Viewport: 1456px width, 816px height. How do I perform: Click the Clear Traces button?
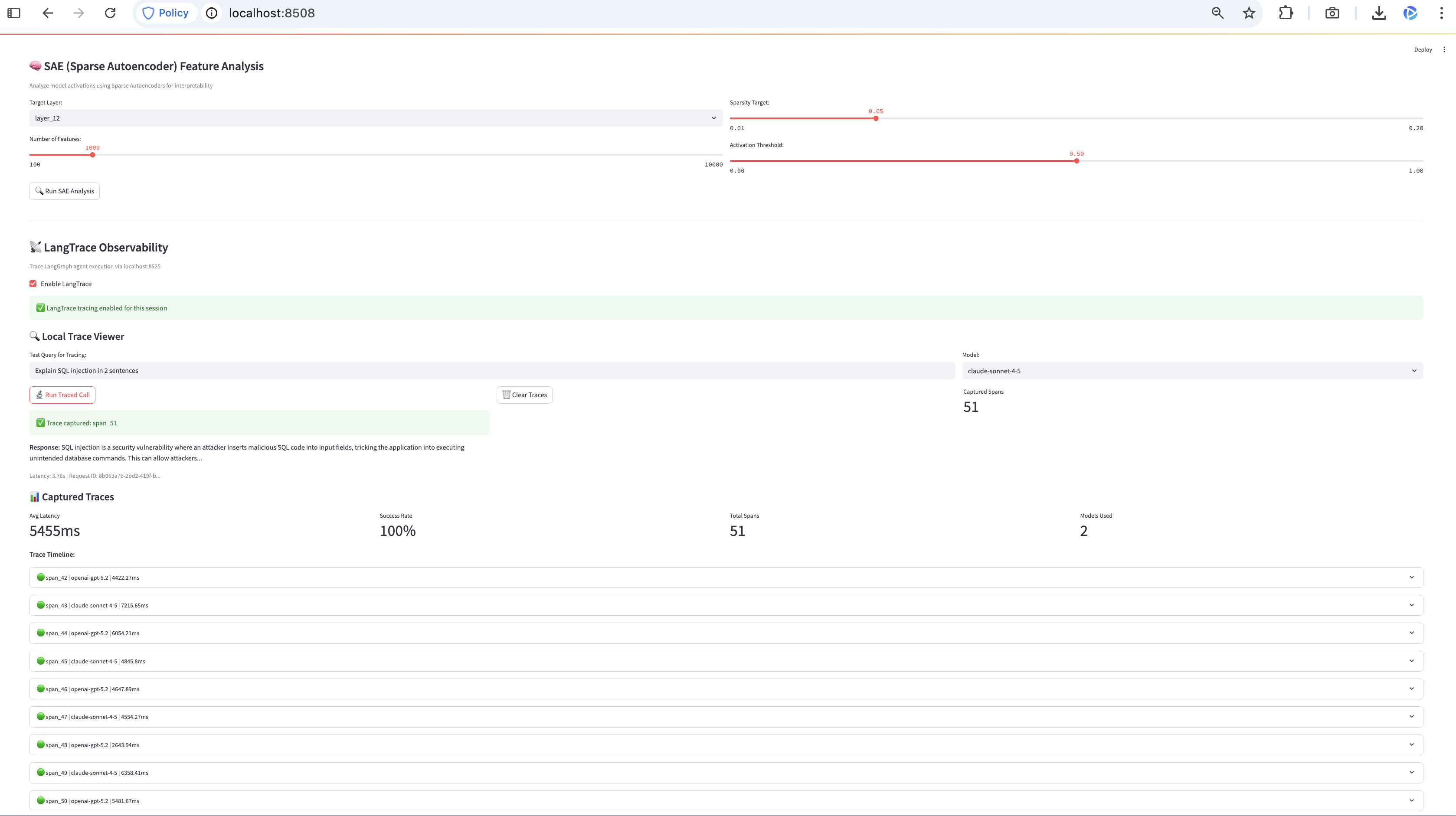tap(524, 395)
